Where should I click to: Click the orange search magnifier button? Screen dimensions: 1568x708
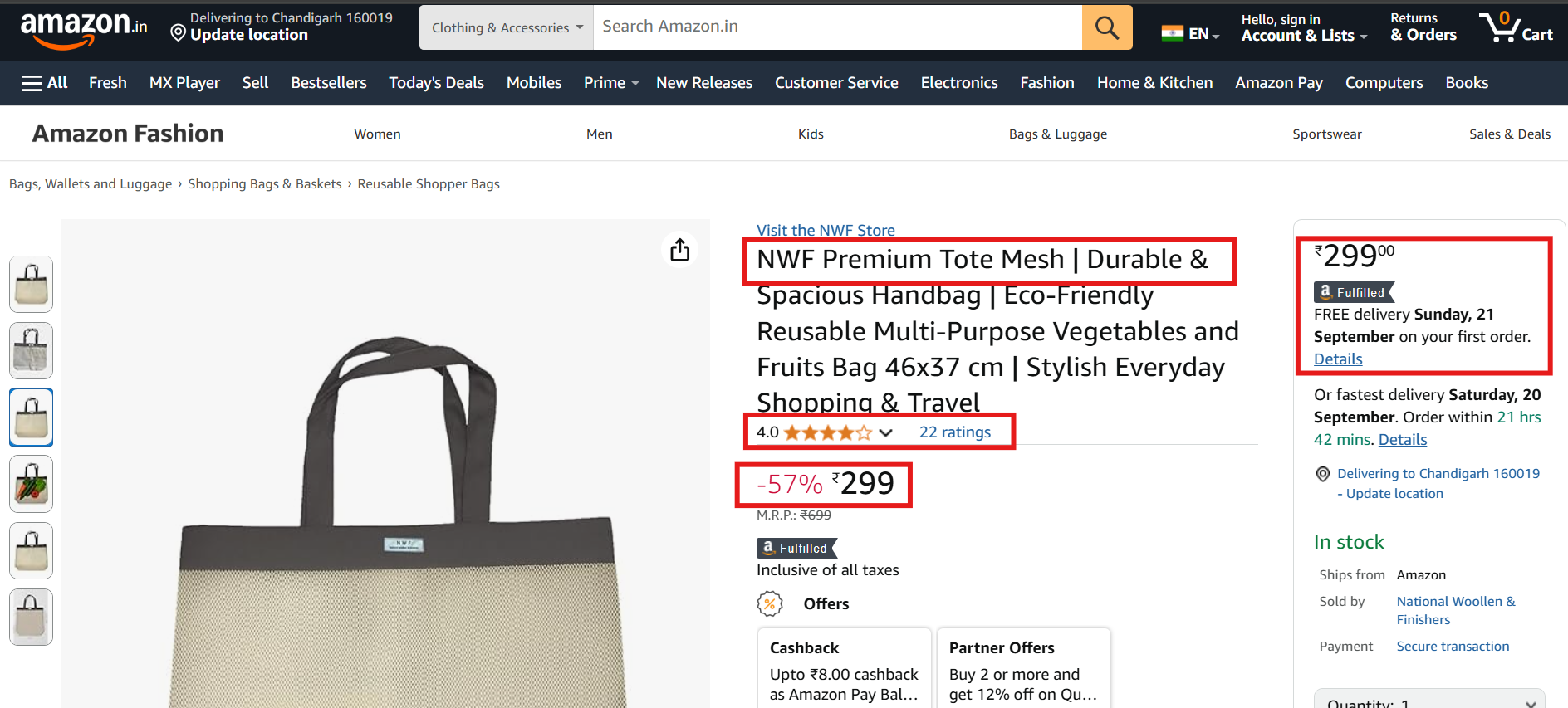pyautogui.click(x=1107, y=27)
